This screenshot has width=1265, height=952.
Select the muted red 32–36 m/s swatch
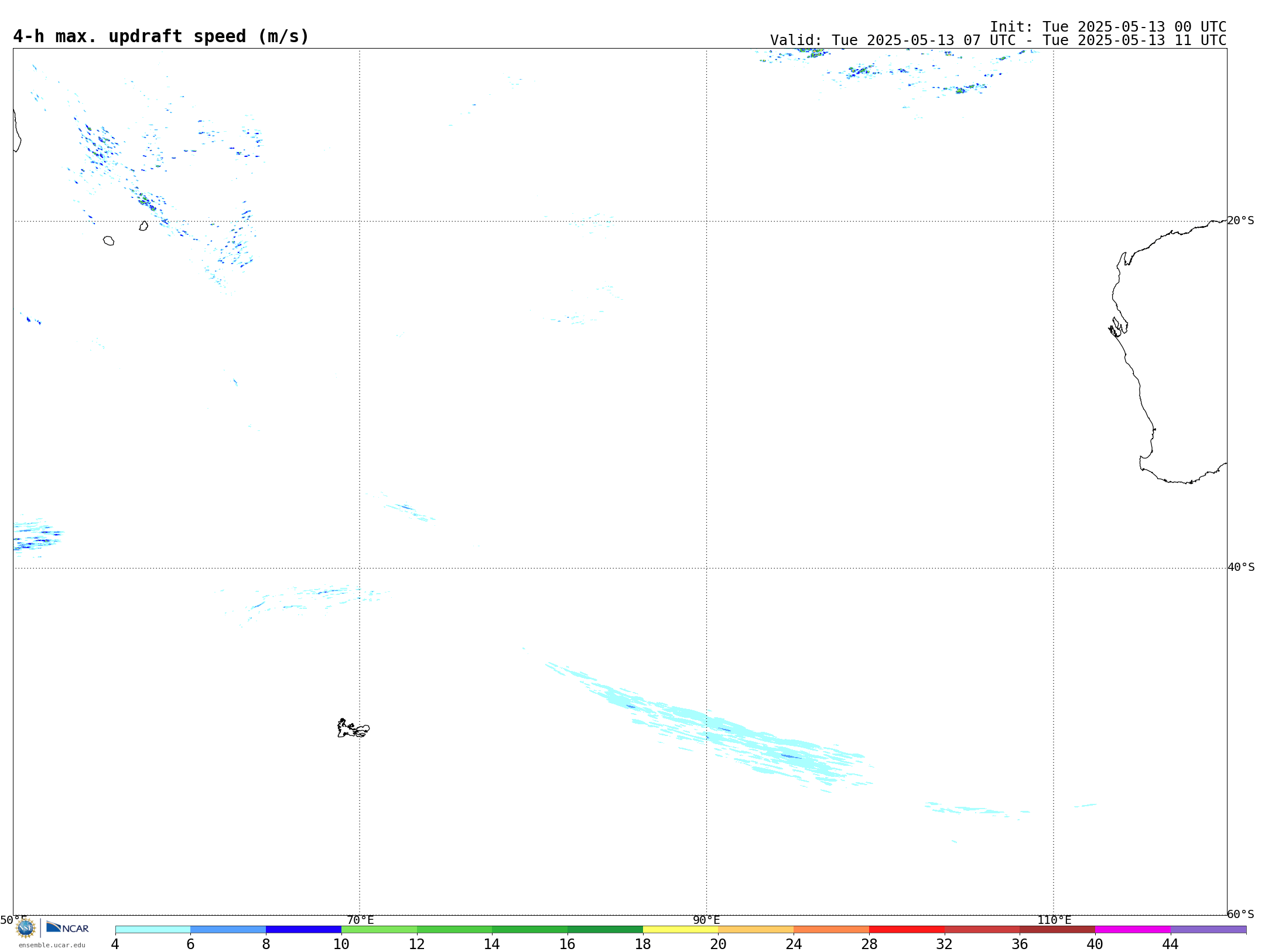coord(982,930)
